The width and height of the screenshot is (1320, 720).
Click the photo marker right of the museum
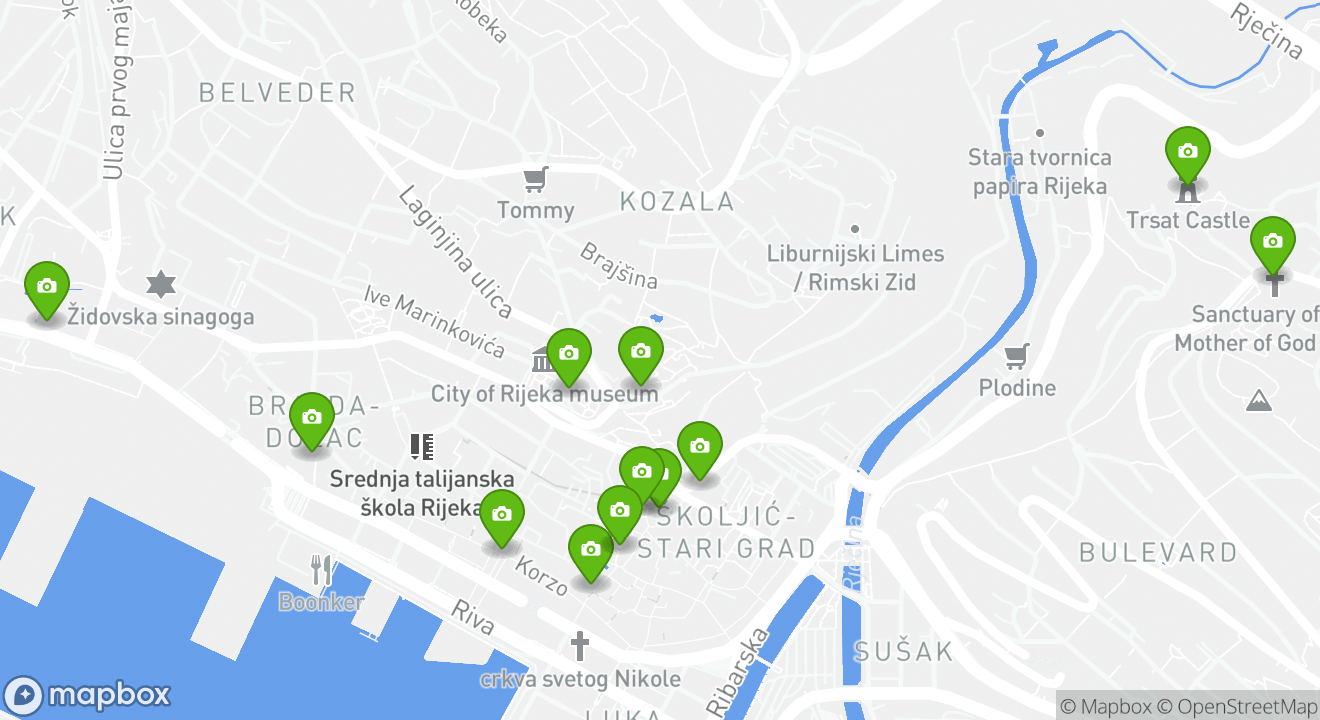[x=640, y=355]
